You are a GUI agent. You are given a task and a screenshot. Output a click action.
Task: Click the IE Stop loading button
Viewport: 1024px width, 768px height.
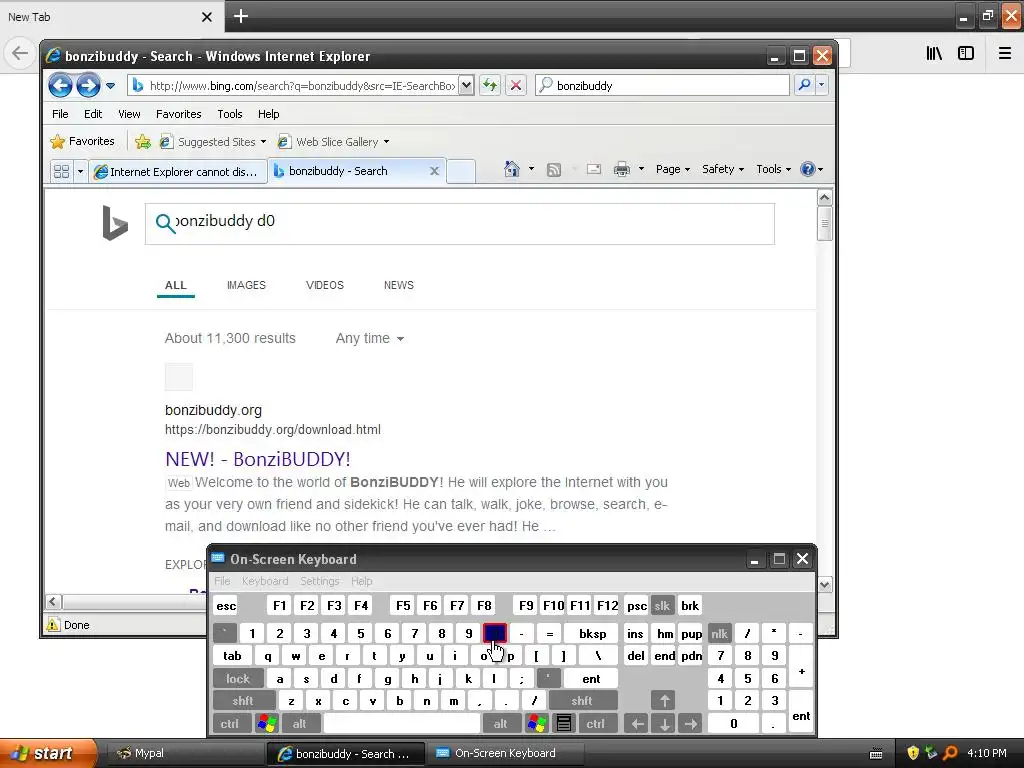516,85
